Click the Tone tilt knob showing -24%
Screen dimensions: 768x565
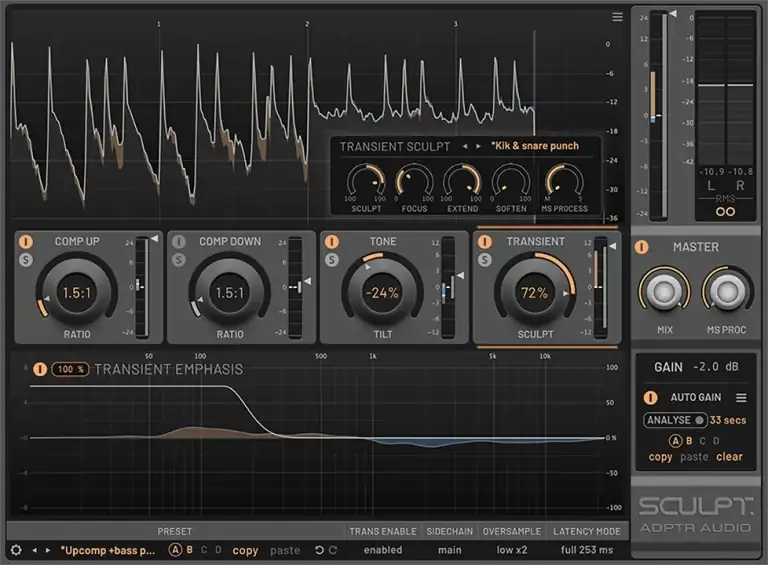click(382, 293)
